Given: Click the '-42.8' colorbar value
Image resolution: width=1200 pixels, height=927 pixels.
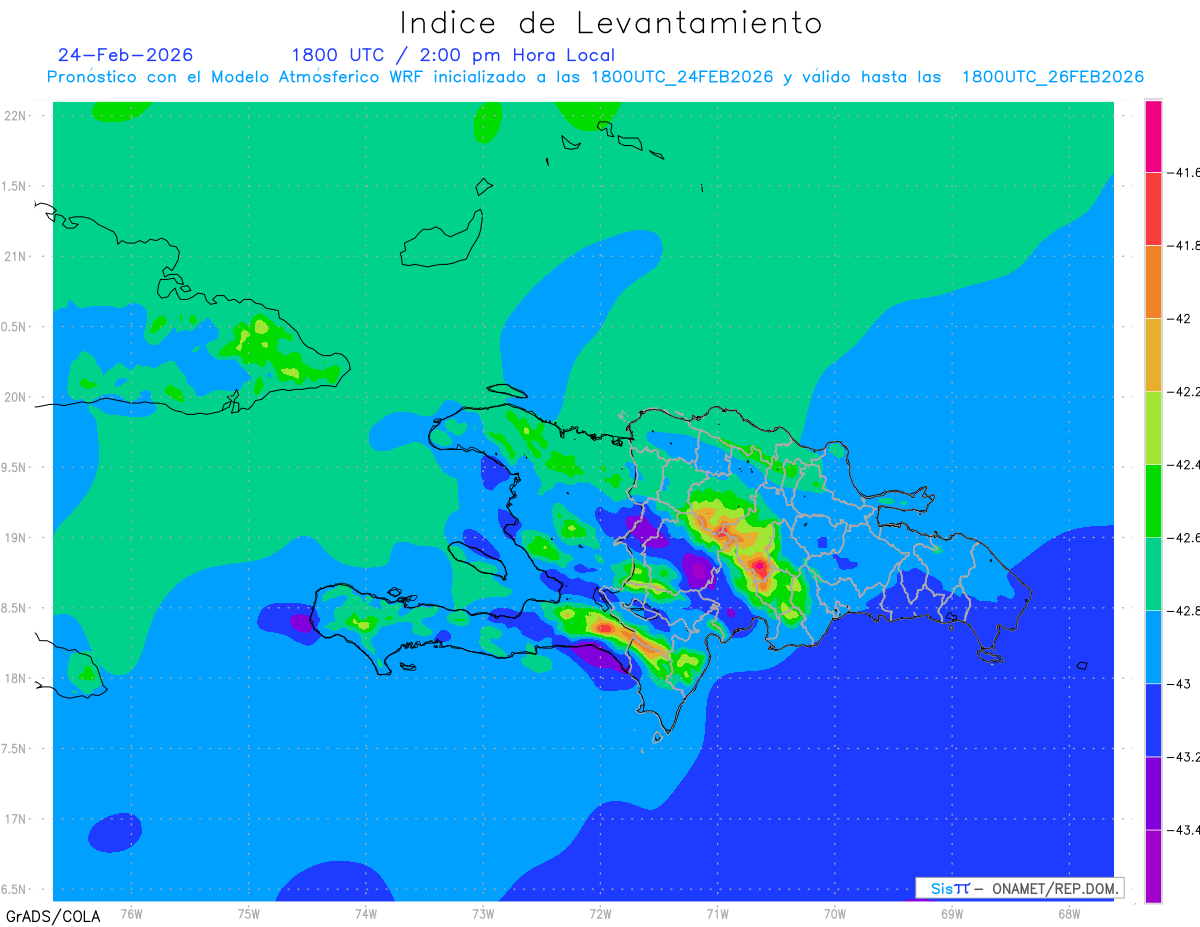Looking at the screenshot, I should tap(1184, 610).
